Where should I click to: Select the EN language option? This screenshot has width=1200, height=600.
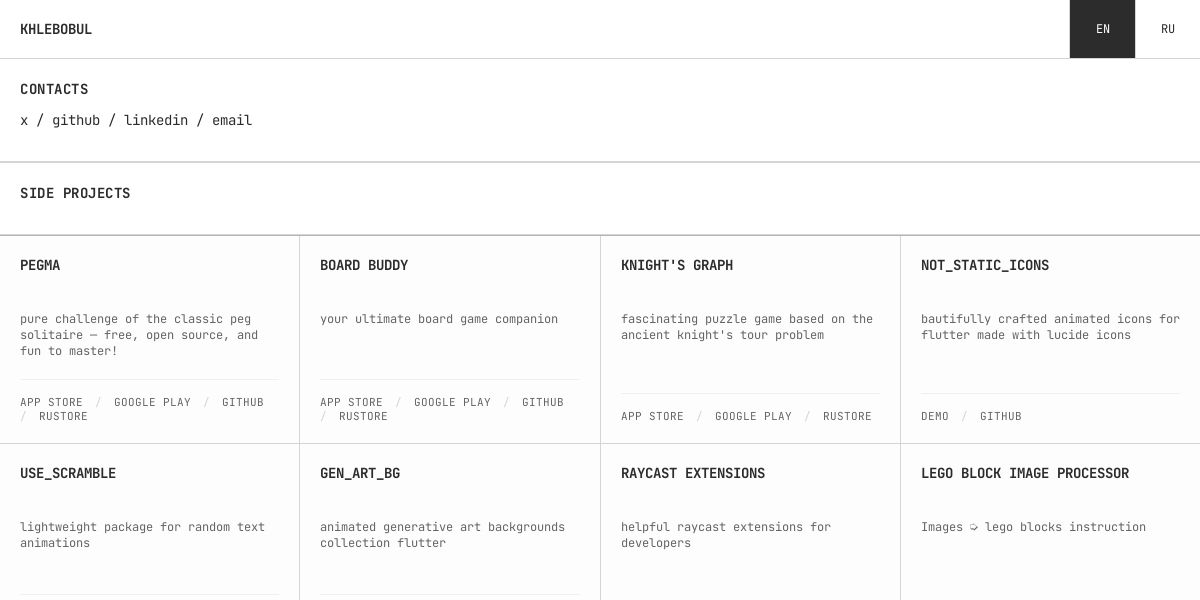pos(1102,29)
